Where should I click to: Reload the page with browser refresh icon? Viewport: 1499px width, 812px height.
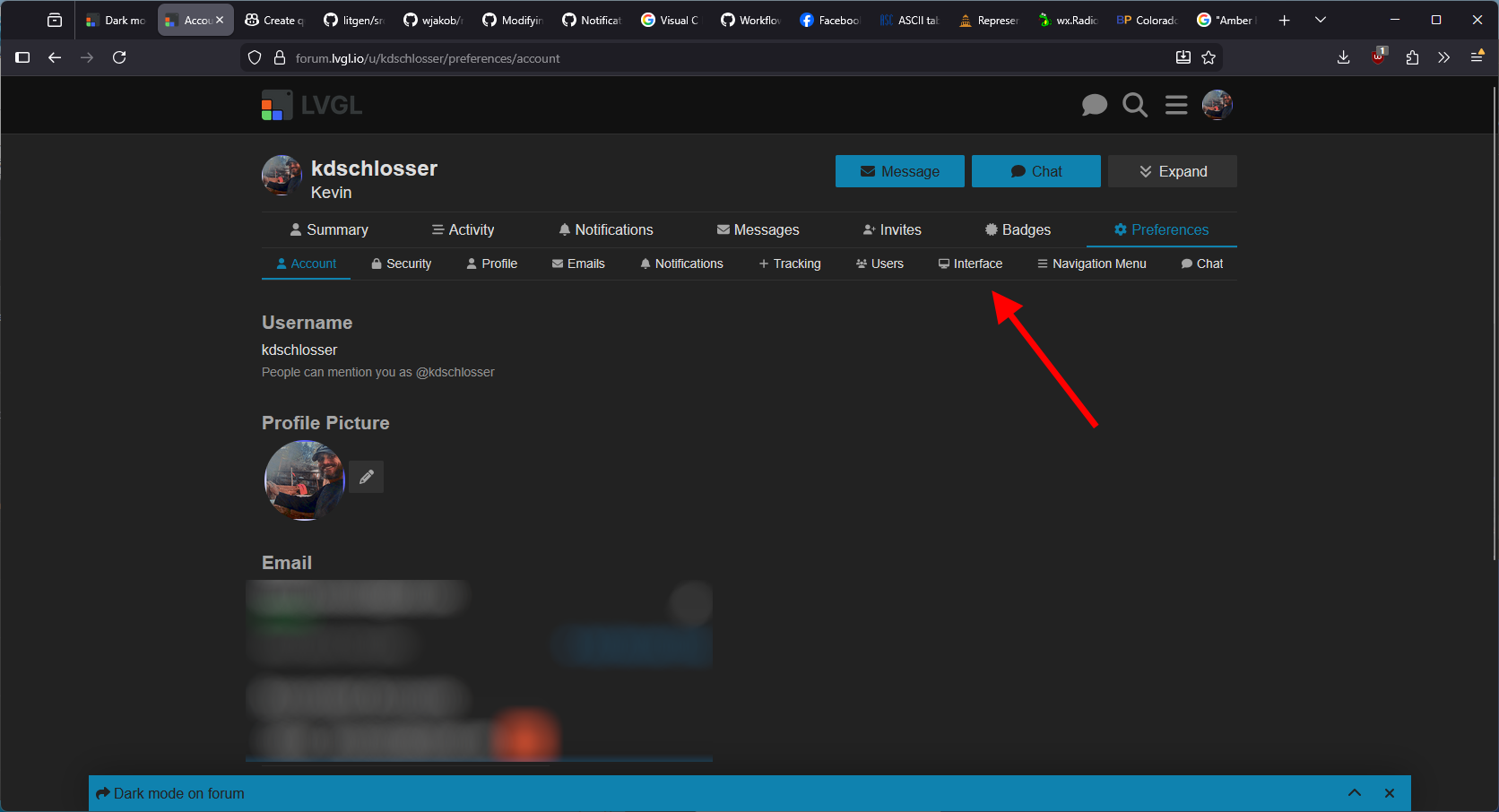coord(119,57)
